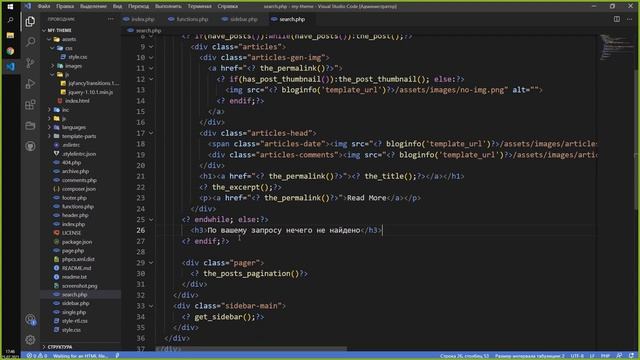The width and height of the screenshot is (640, 360).
Task: Open the Explorer panel ellipsis menu
Action: click(111, 19)
